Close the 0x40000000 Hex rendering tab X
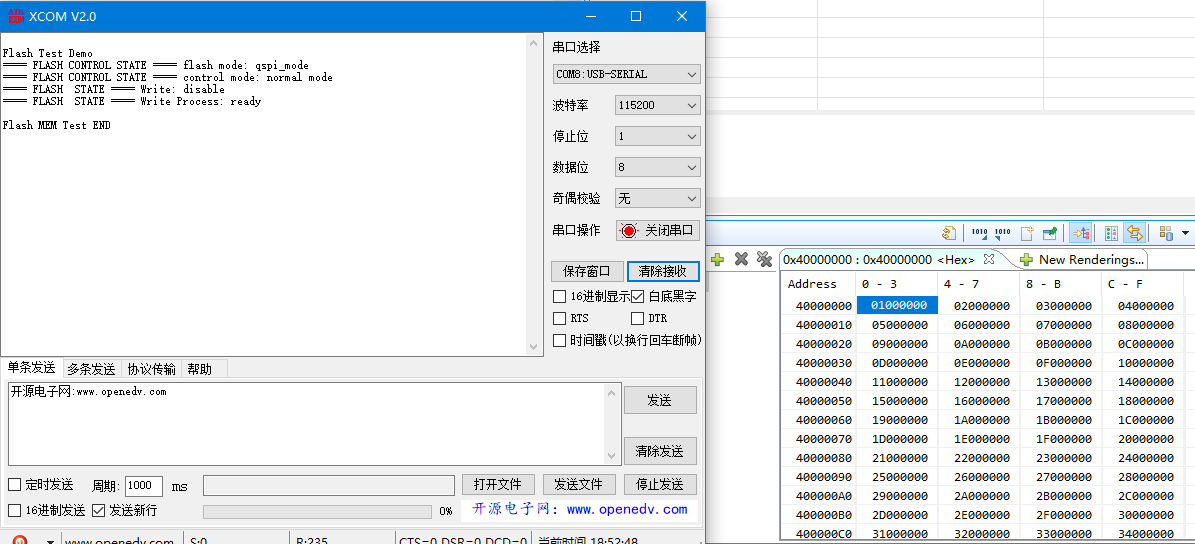Viewport: 1195px width, 544px height. coord(988,259)
